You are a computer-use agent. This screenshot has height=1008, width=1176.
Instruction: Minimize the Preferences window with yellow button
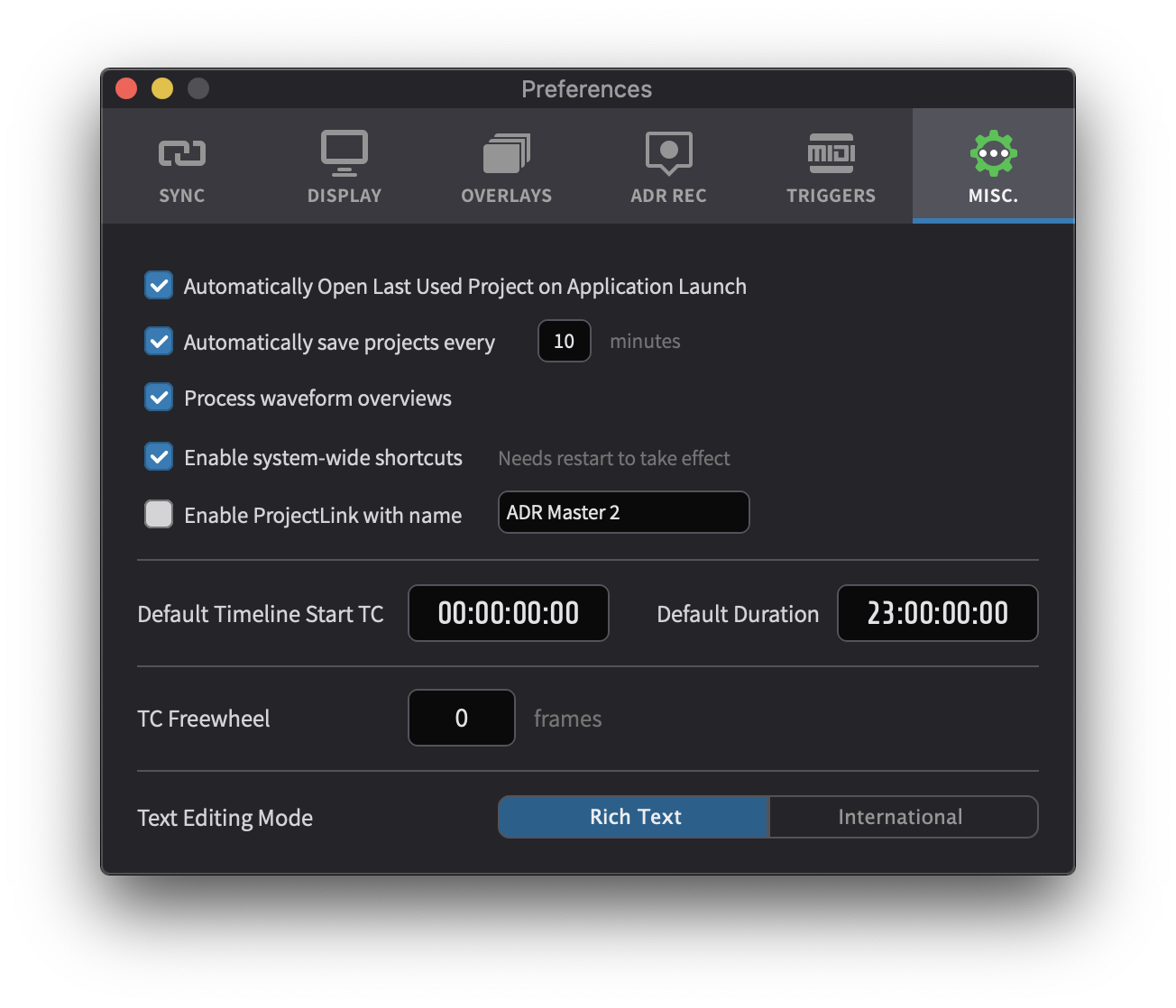(162, 88)
